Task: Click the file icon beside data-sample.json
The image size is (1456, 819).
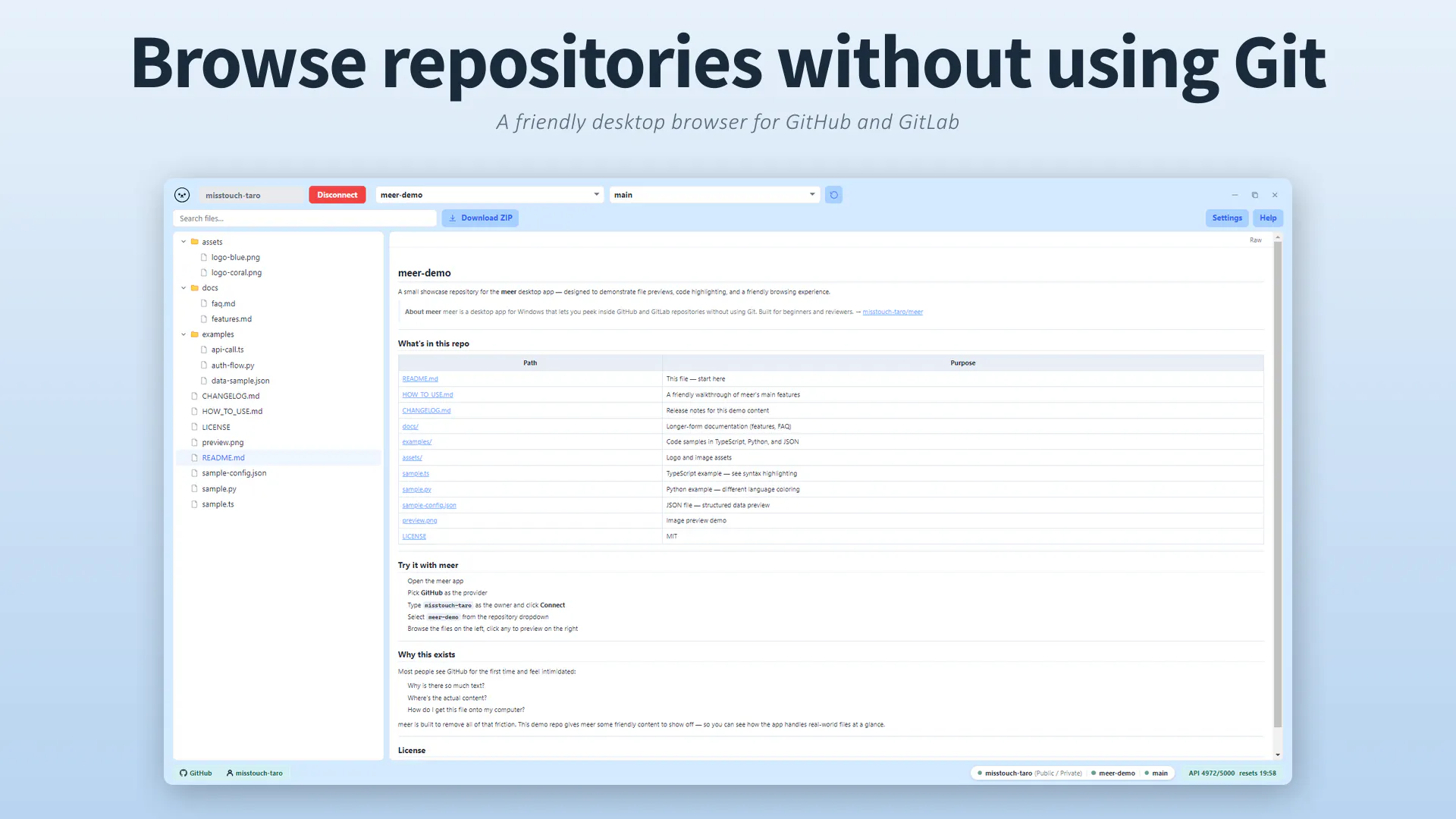Action: click(x=204, y=381)
